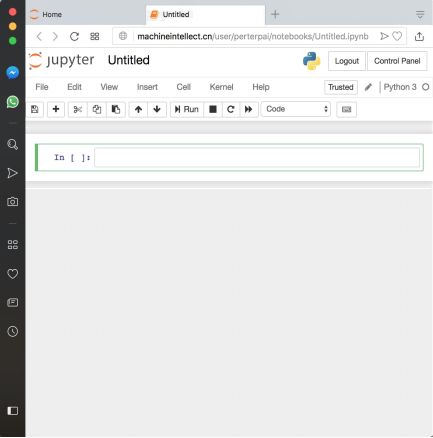This screenshot has width=433, height=438.
Task: Open the browser tab menu icon
Action: pyautogui.click(x=420, y=14)
